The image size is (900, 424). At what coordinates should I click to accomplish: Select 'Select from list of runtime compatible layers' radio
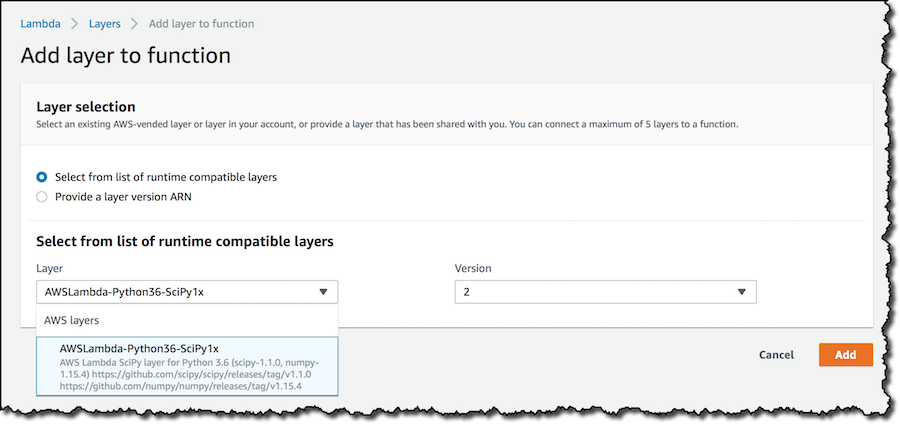point(42,177)
